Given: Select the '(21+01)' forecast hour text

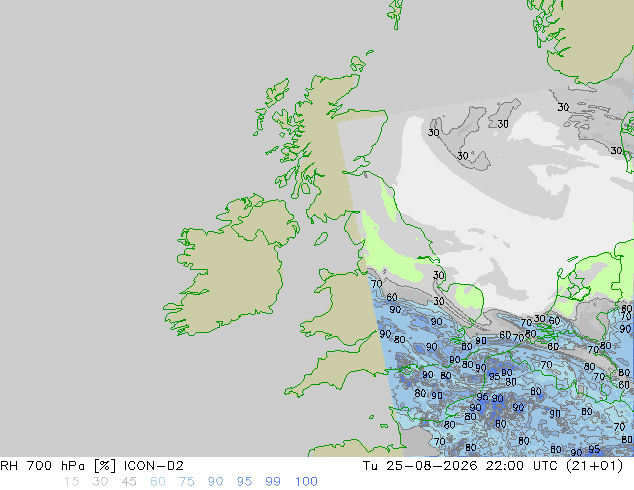Looking at the screenshot, I should point(594,466).
